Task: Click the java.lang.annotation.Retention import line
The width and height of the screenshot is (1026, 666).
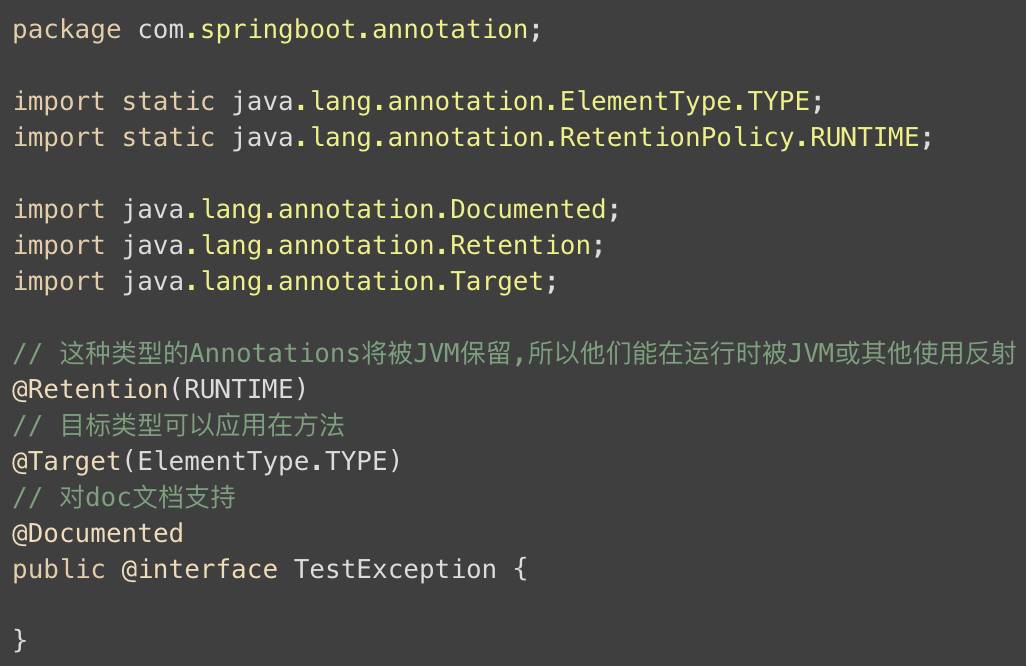Action: [308, 246]
